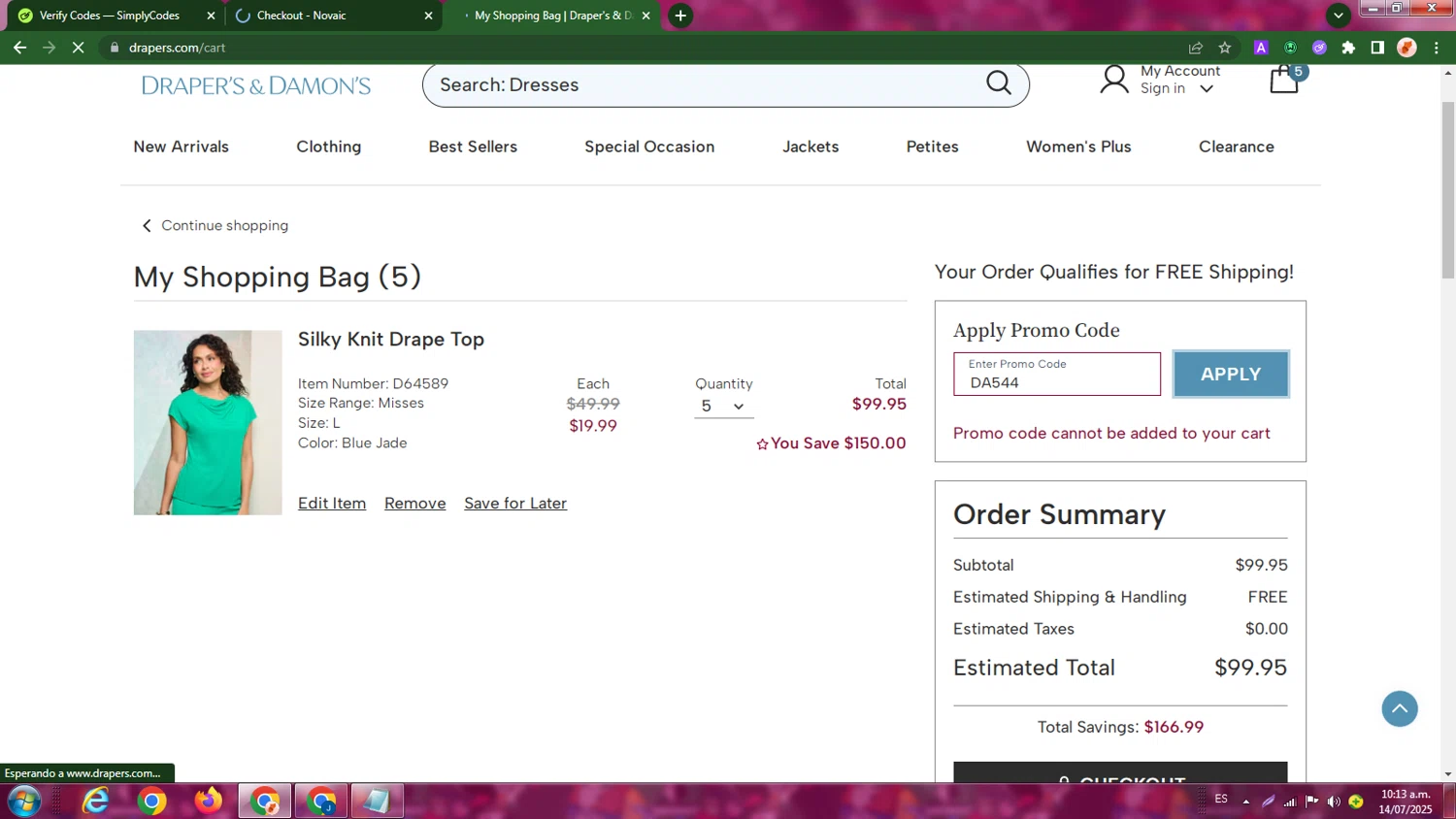Open Jackets menu
Image resolution: width=1456 pixels, height=819 pixels.
click(x=811, y=147)
